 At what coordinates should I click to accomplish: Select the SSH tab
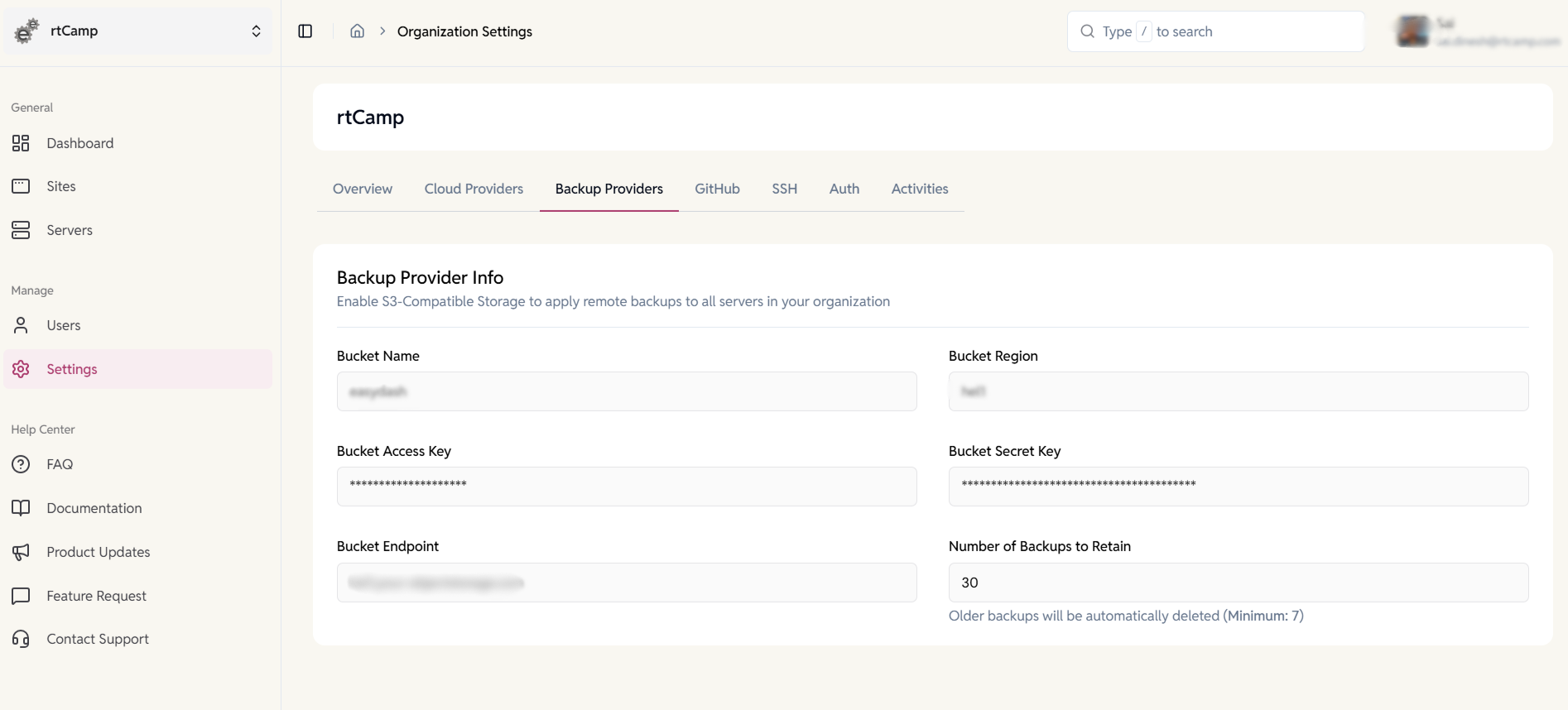784,189
